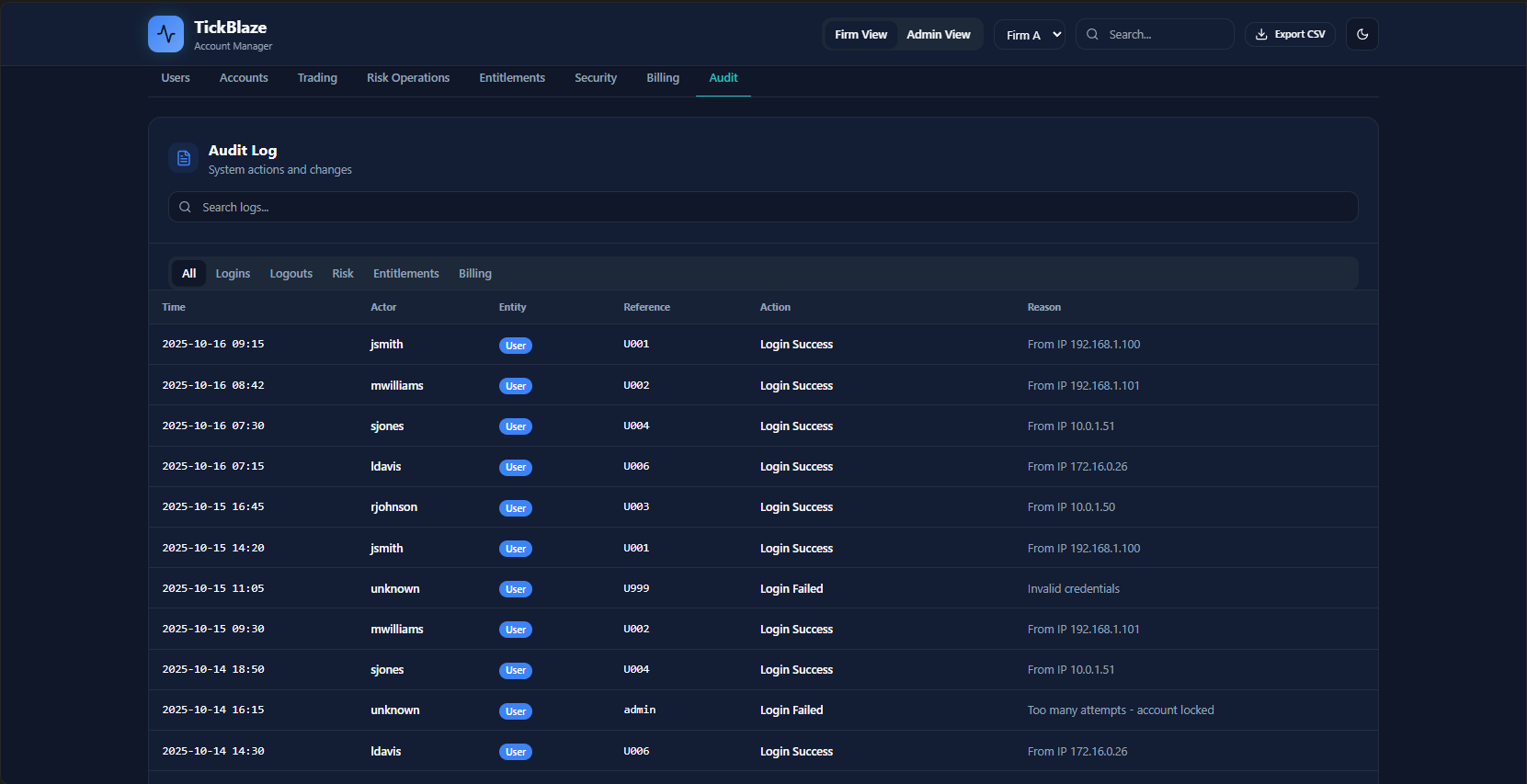Open the Security tab

coord(595,78)
